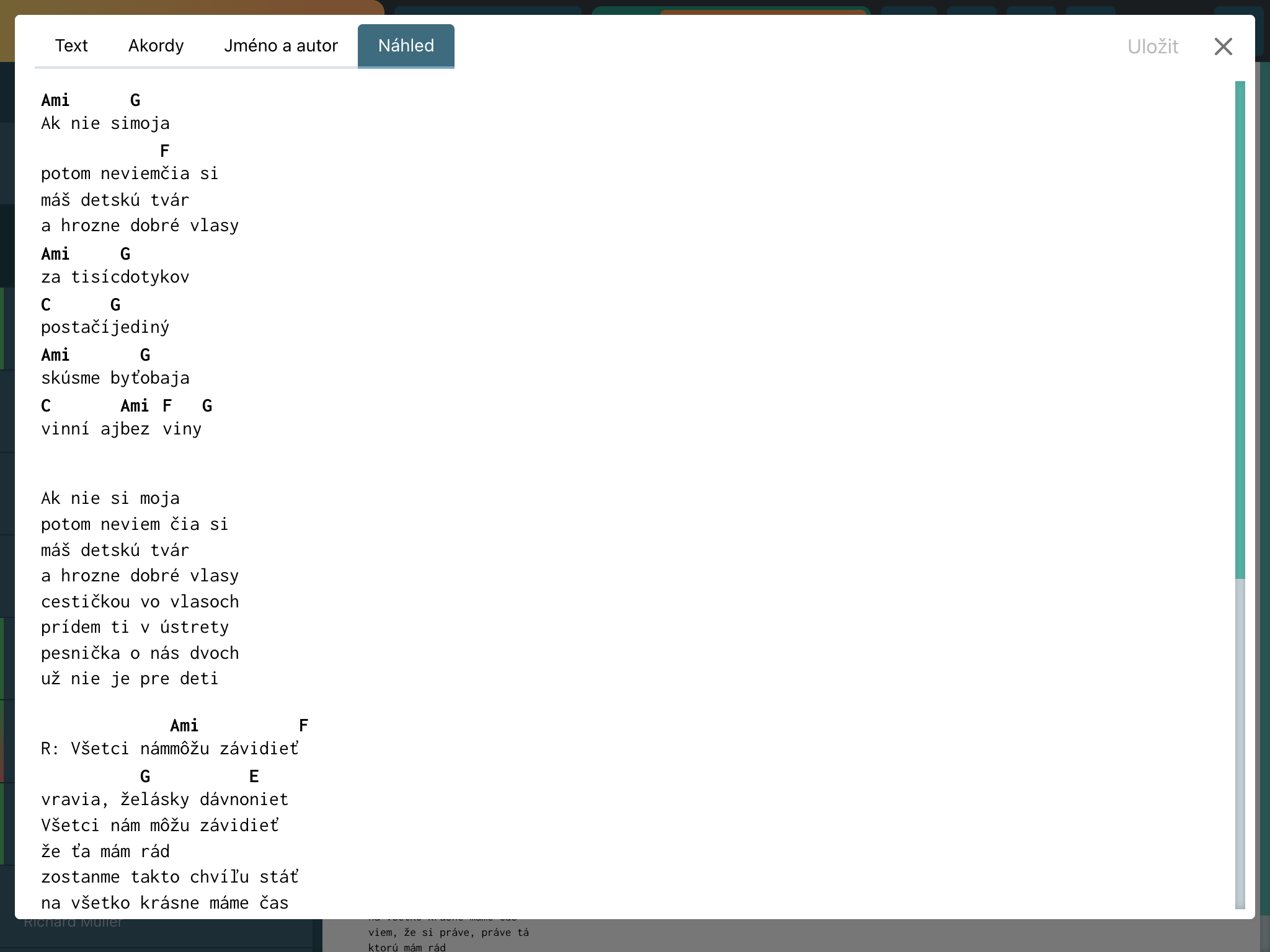Switch to the Text tab

coord(71,46)
